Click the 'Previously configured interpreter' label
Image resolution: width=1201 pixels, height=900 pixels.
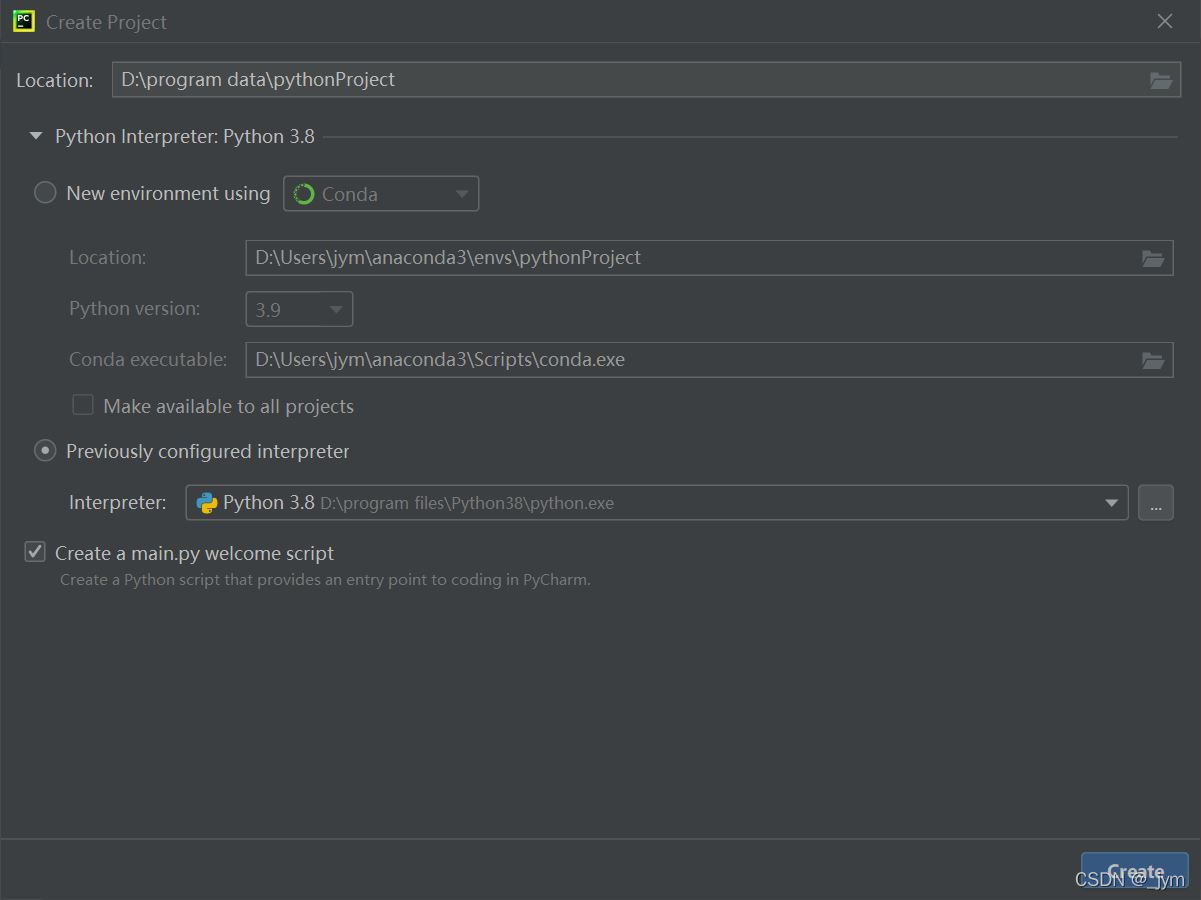(x=208, y=452)
